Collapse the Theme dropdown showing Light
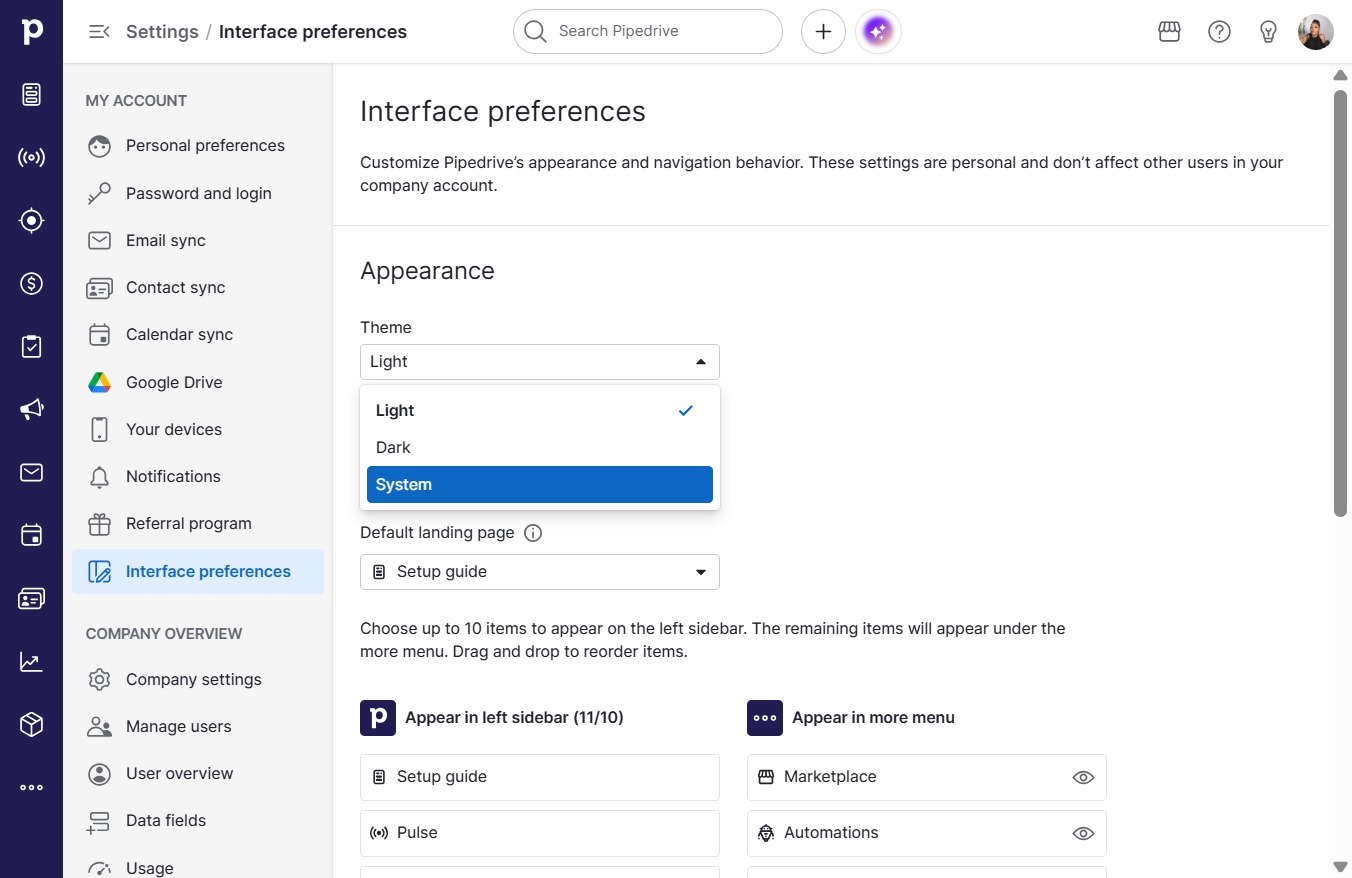Viewport: 1352px width, 878px height. 540,362
